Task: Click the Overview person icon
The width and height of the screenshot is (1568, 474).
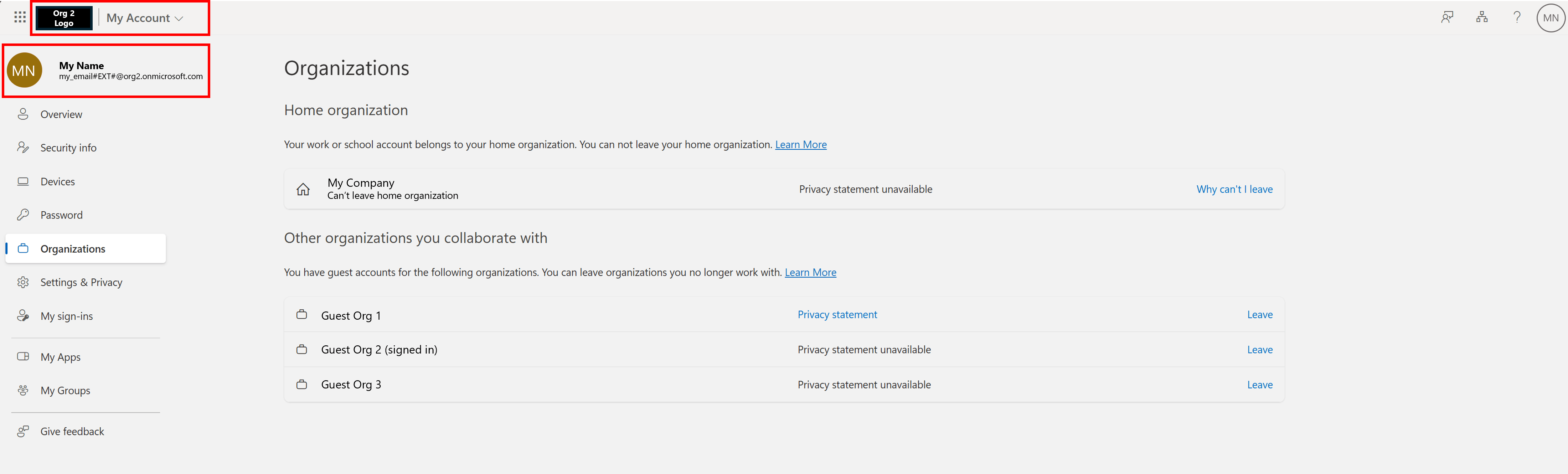Action: point(23,114)
